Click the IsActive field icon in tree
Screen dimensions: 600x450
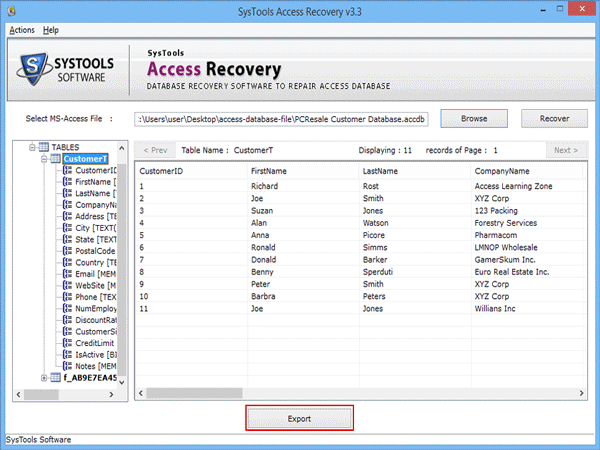(67, 355)
